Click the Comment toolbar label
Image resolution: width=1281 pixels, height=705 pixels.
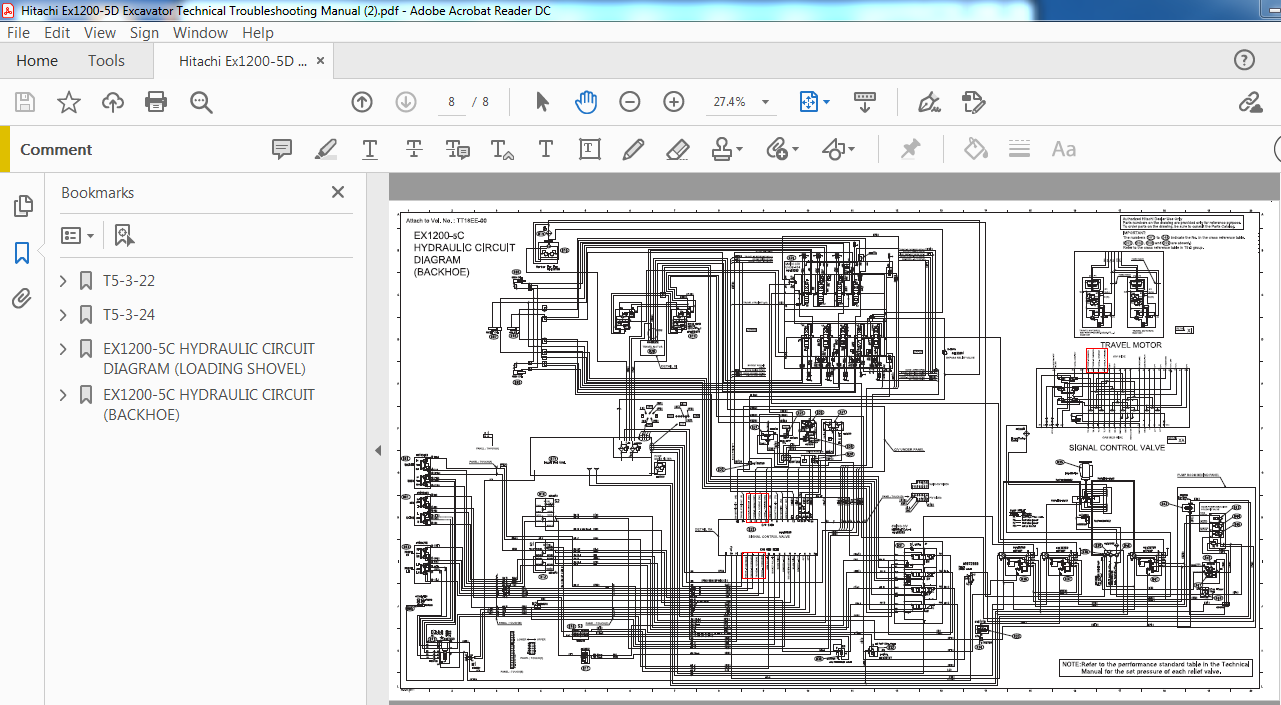(x=56, y=150)
